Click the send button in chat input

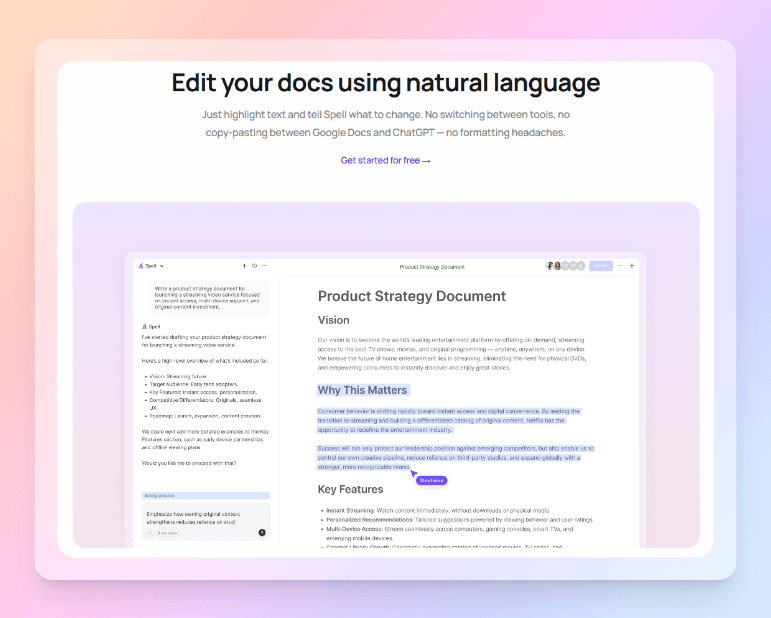point(262,532)
